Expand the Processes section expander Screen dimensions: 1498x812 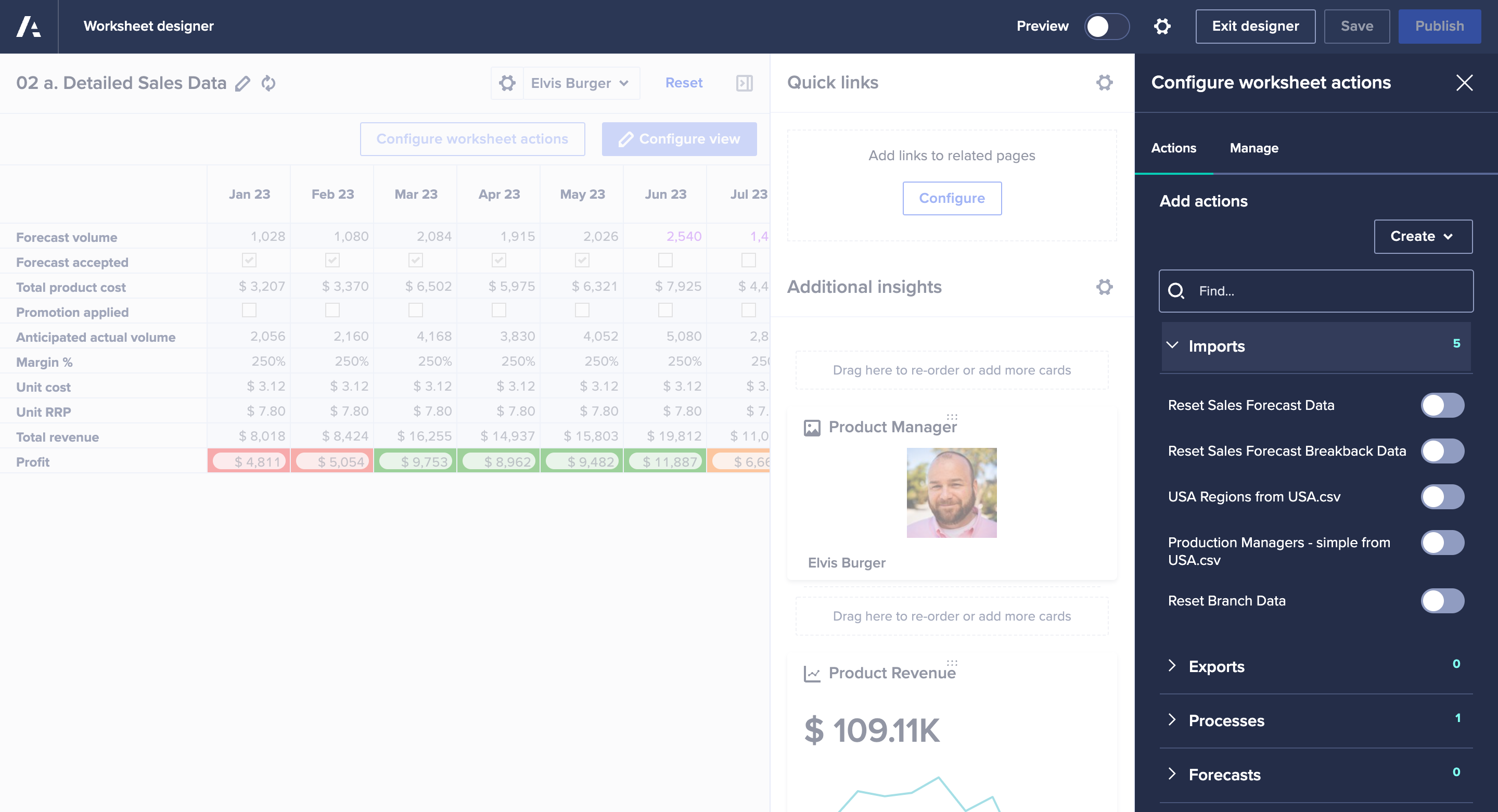point(1172,720)
